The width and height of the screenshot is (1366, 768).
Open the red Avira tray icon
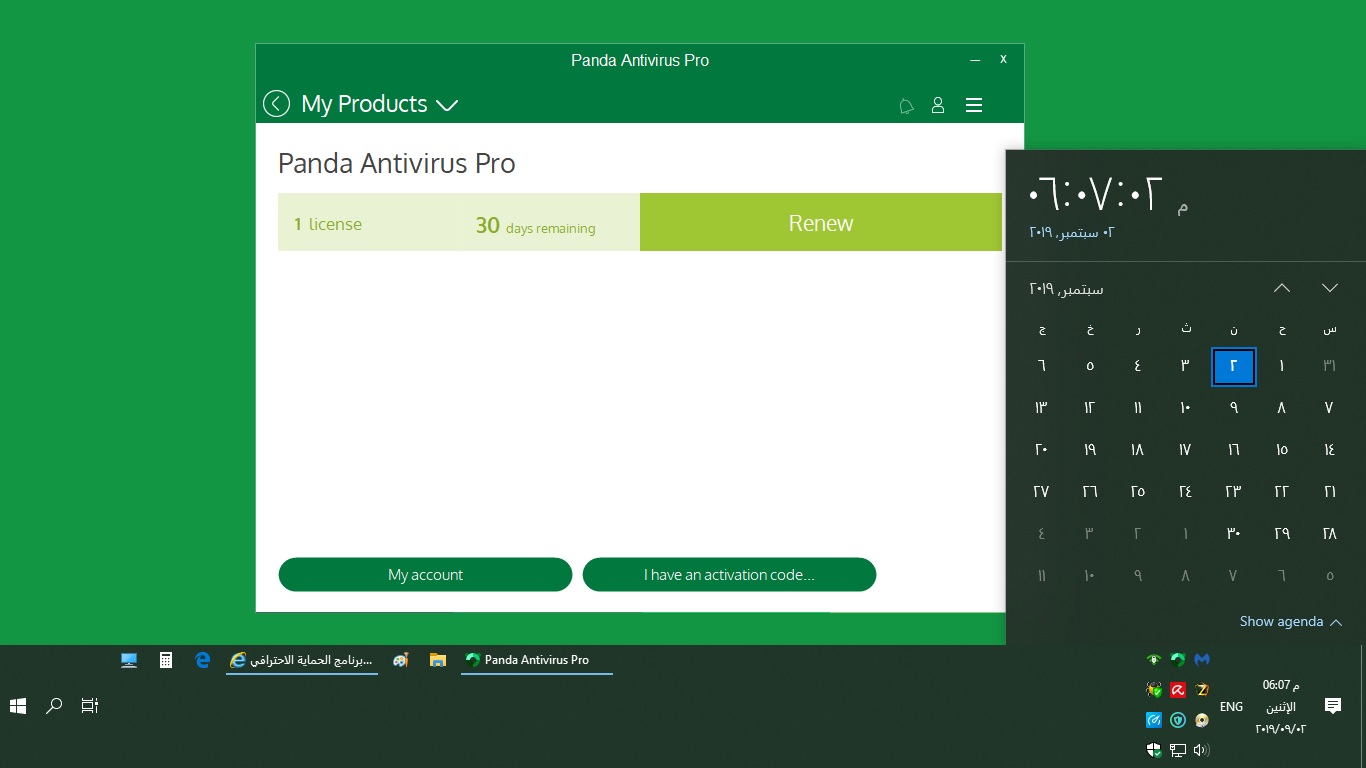[1178, 690]
